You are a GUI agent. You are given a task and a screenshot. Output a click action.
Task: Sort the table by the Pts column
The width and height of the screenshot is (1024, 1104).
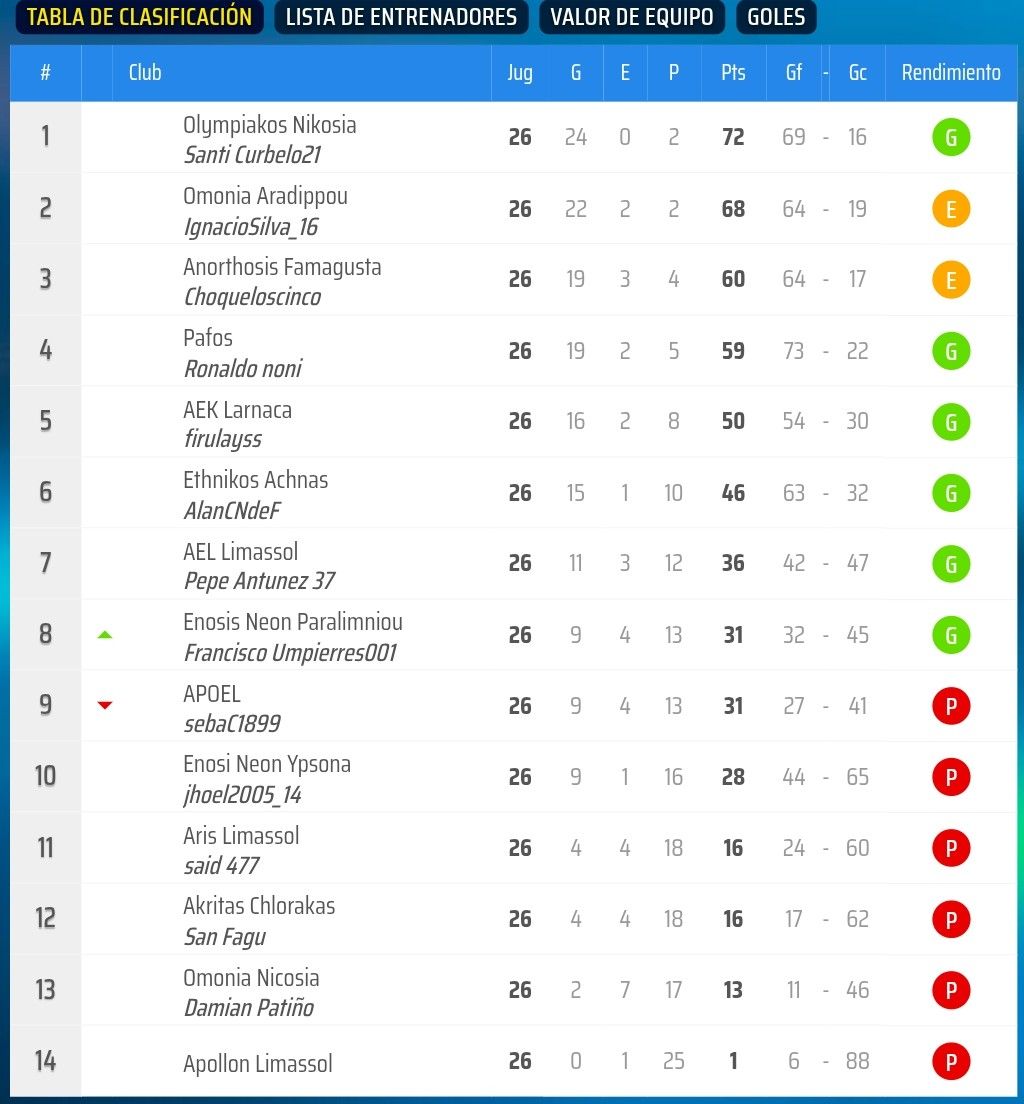733,72
